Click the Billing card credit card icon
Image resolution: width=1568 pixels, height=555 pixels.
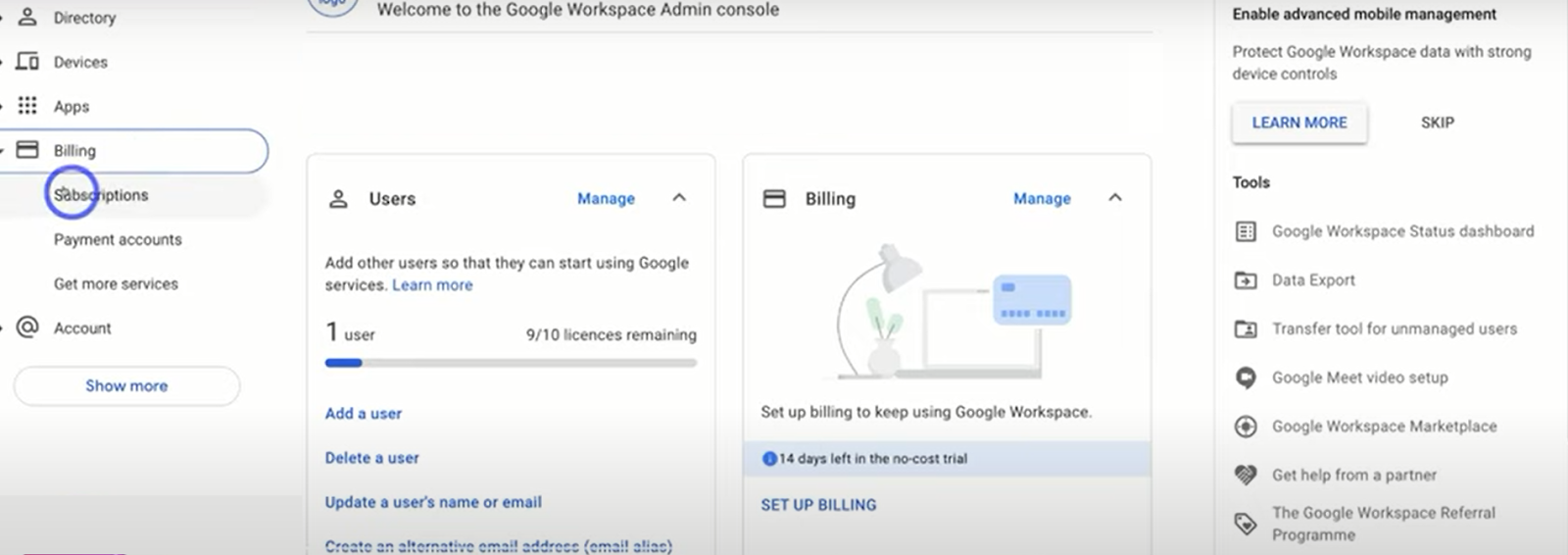(x=774, y=198)
